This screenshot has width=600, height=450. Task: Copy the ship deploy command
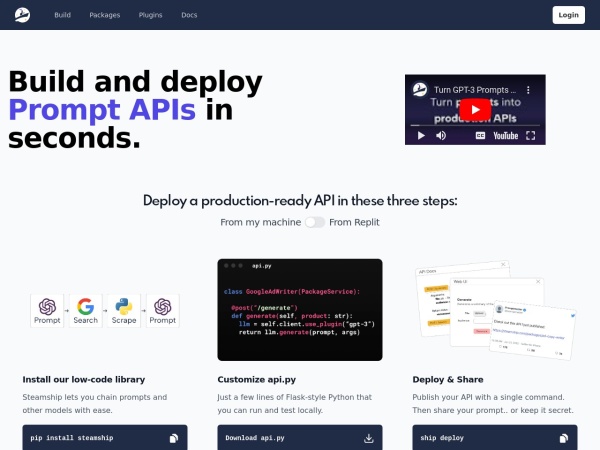click(563, 438)
